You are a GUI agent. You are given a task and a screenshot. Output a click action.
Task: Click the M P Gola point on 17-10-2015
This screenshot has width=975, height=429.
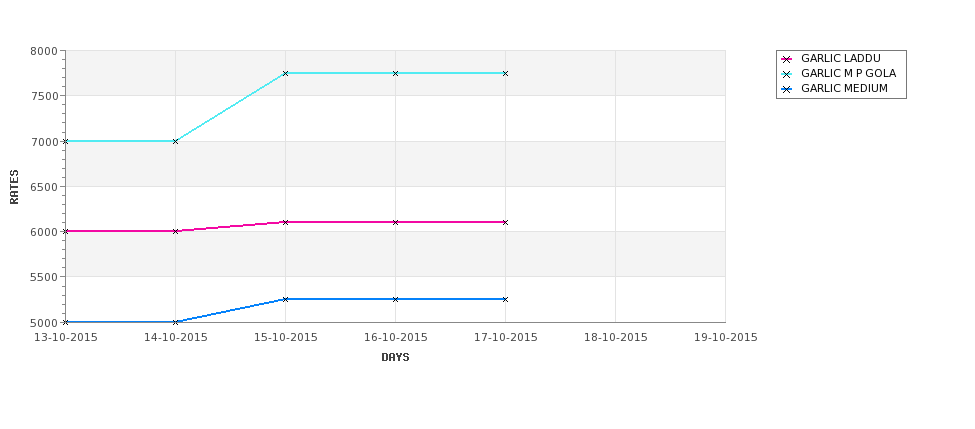[505, 73]
